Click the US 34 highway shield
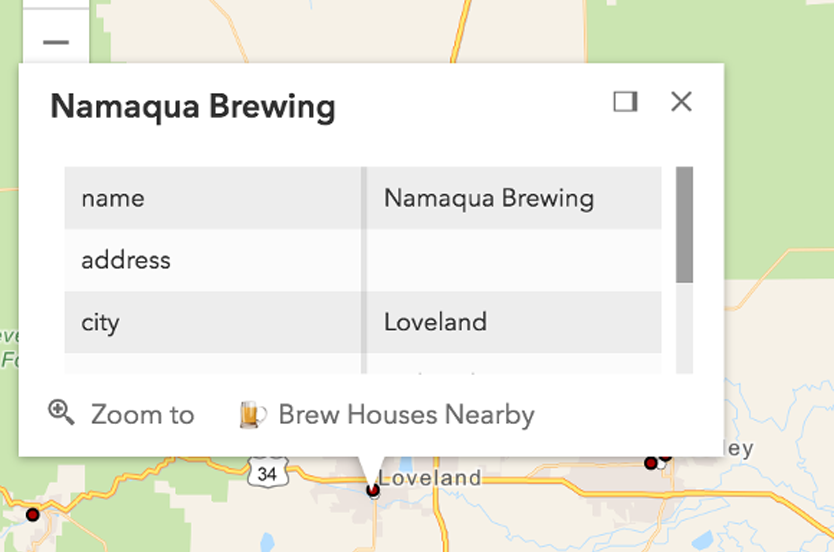The image size is (834, 552). 268,472
